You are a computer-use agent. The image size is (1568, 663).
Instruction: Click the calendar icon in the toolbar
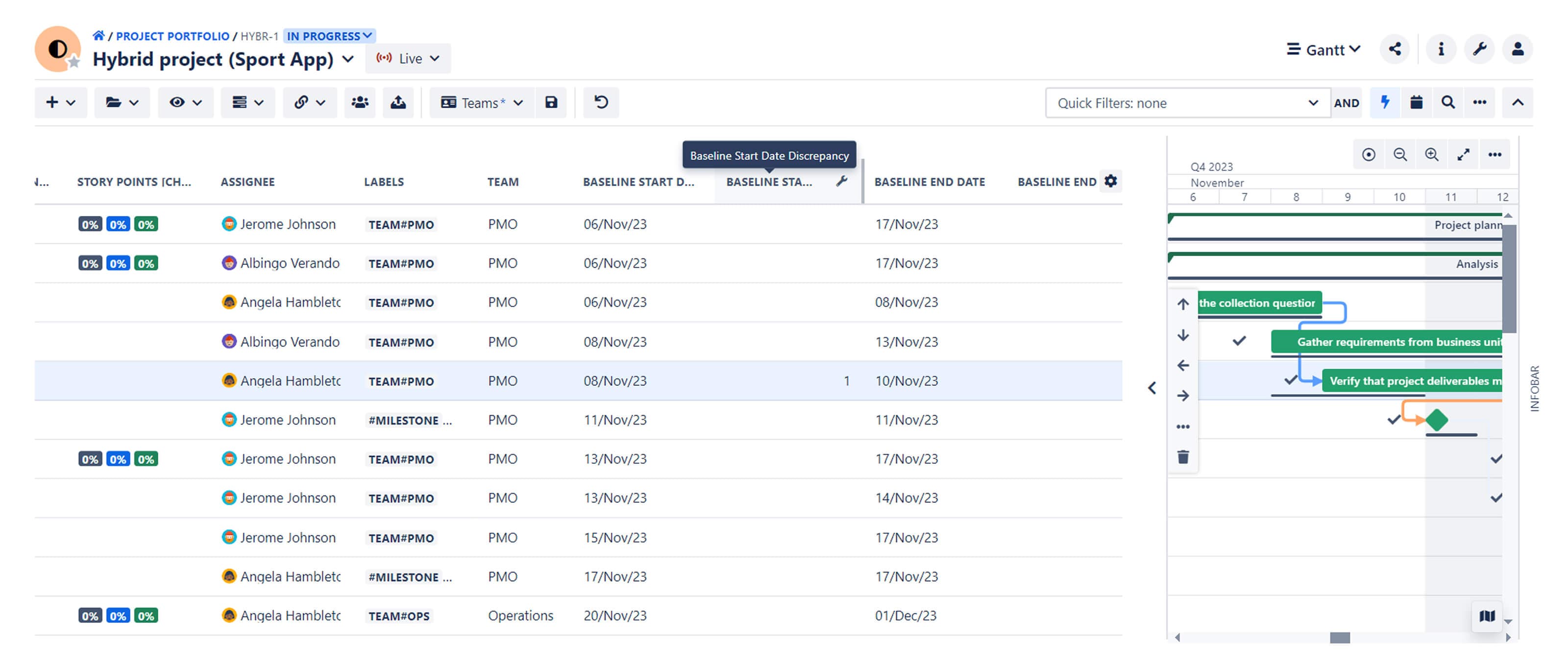pyautogui.click(x=1416, y=103)
